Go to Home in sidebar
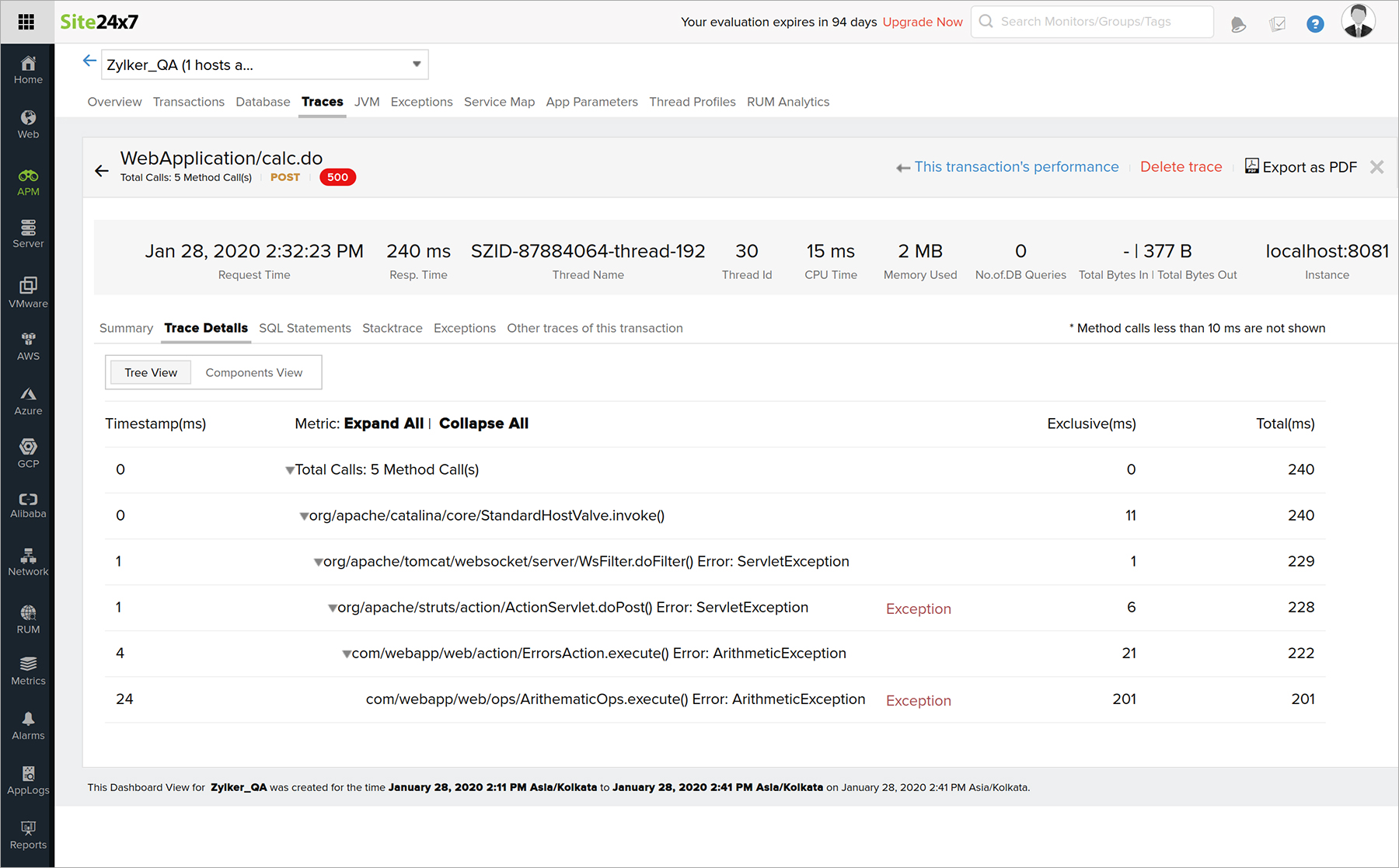 pos(28,70)
